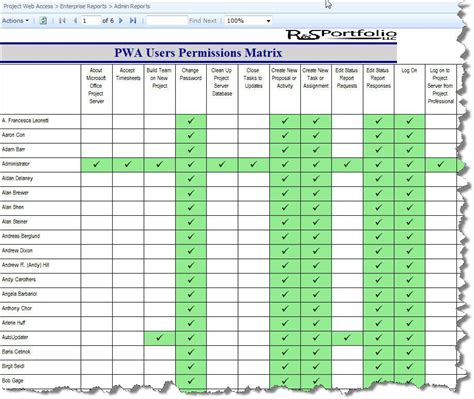Open Admin Reports breadcrumb item

pyautogui.click(x=132, y=6)
